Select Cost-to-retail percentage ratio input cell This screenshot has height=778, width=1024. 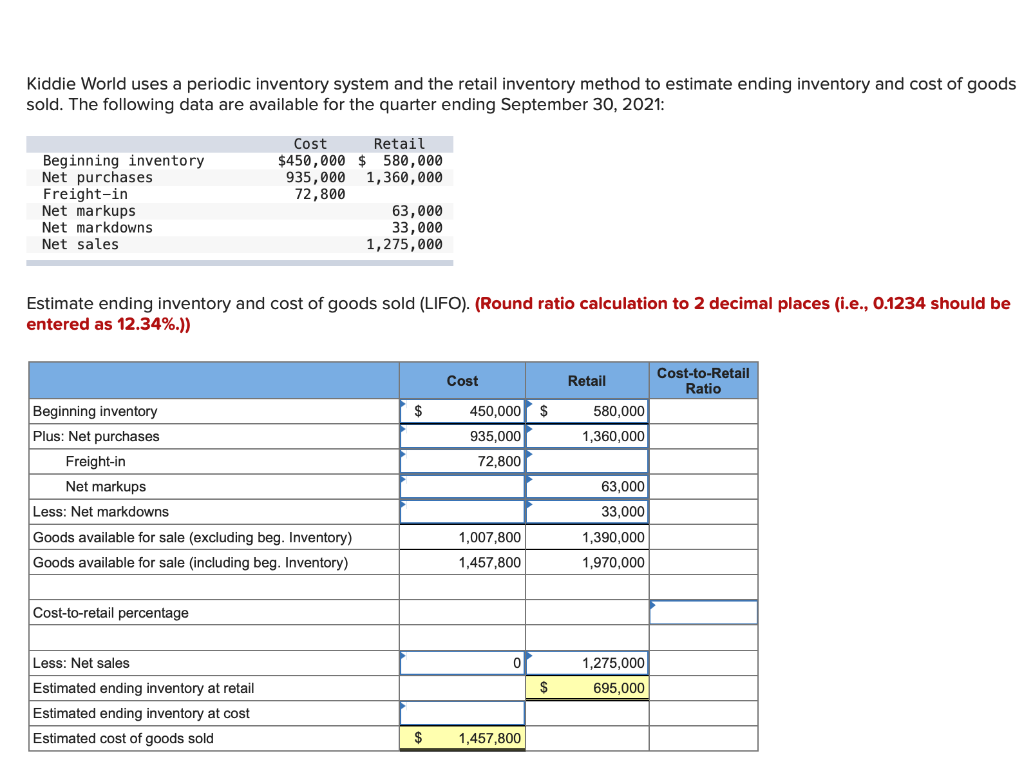pyautogui.click(x=703, y=612)
